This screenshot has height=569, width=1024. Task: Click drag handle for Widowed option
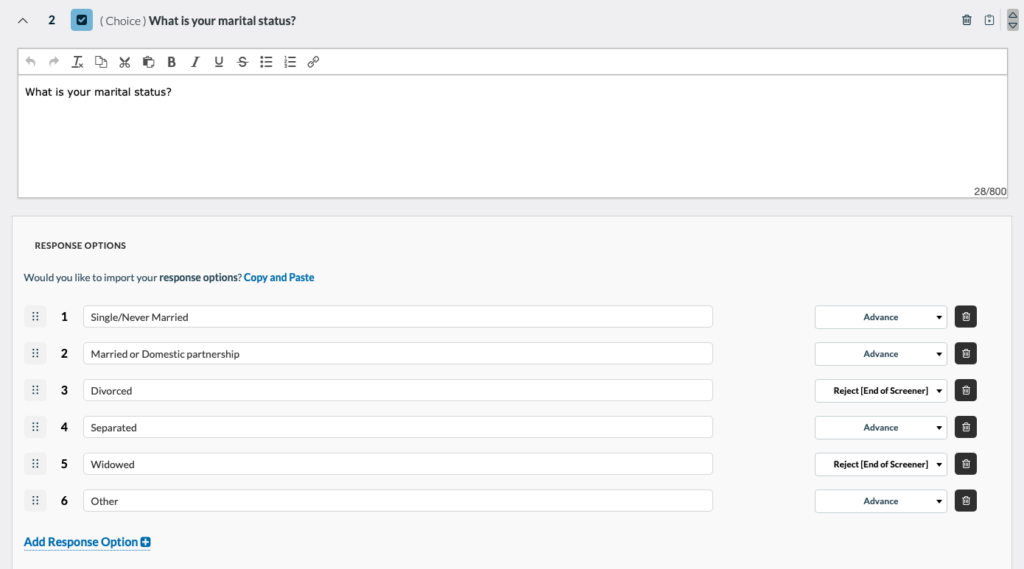35,464
